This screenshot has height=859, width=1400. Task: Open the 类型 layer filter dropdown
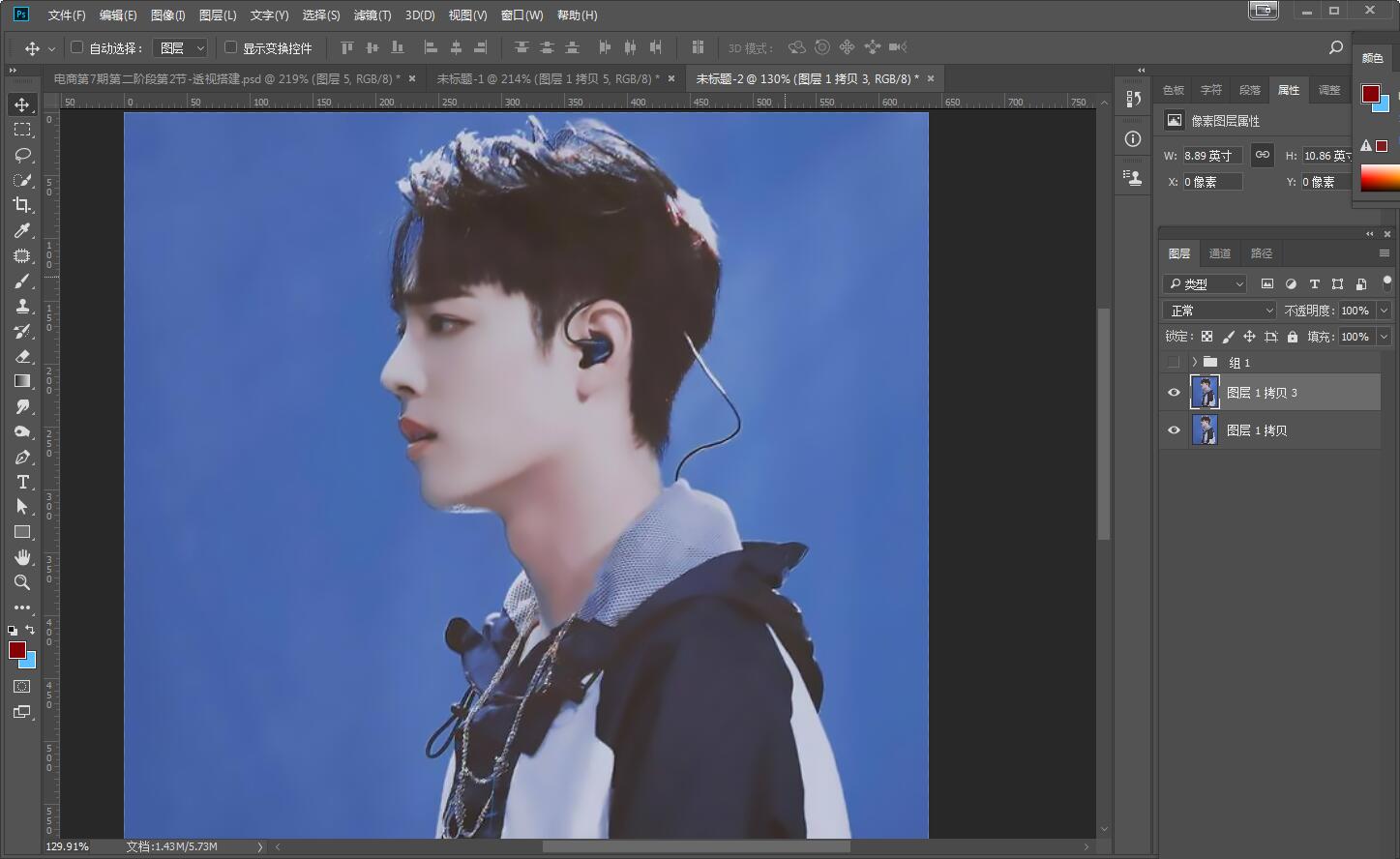pyautogui.click(x=1205, y=283)
